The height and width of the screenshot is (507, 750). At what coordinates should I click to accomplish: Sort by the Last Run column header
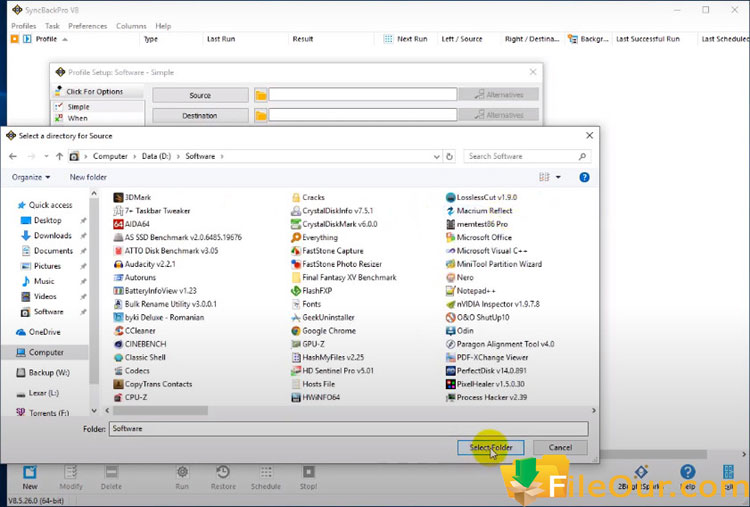(221, 39)
